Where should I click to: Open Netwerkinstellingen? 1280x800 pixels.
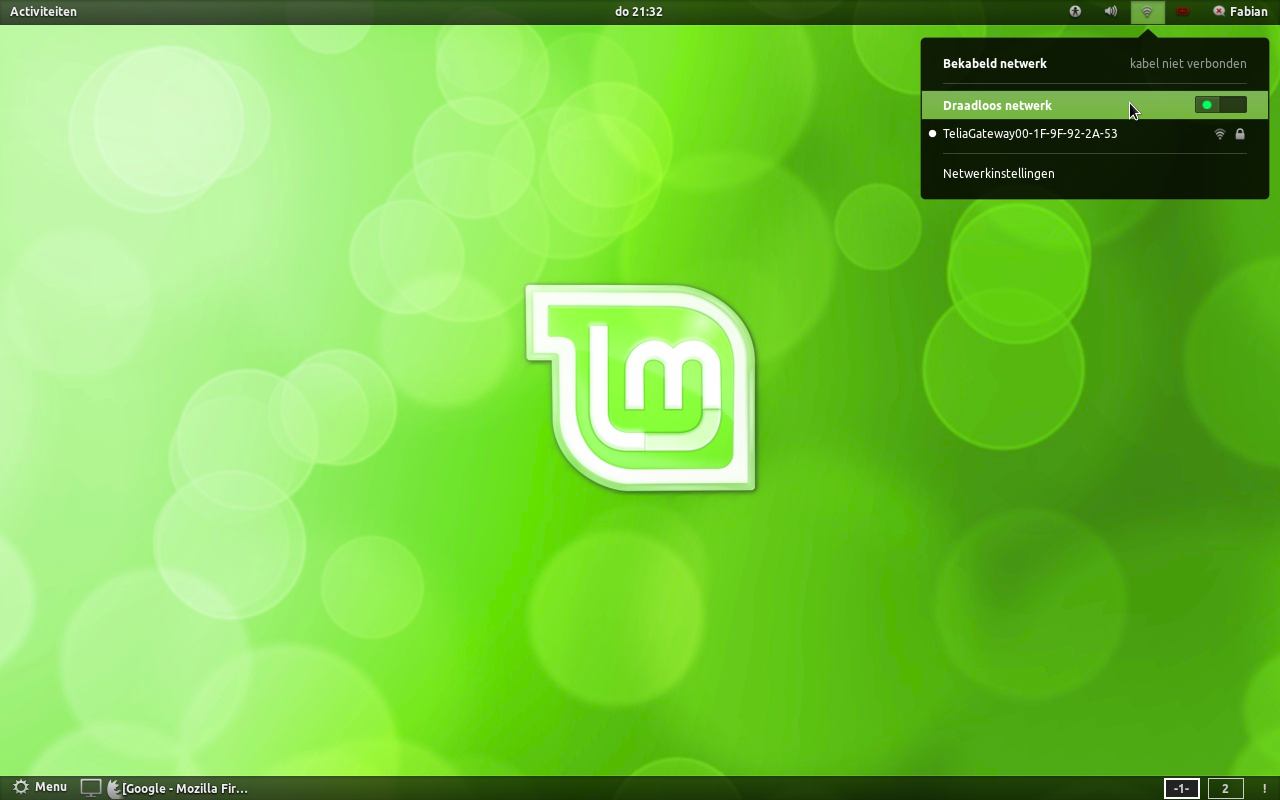click(x=1094, y=174)
